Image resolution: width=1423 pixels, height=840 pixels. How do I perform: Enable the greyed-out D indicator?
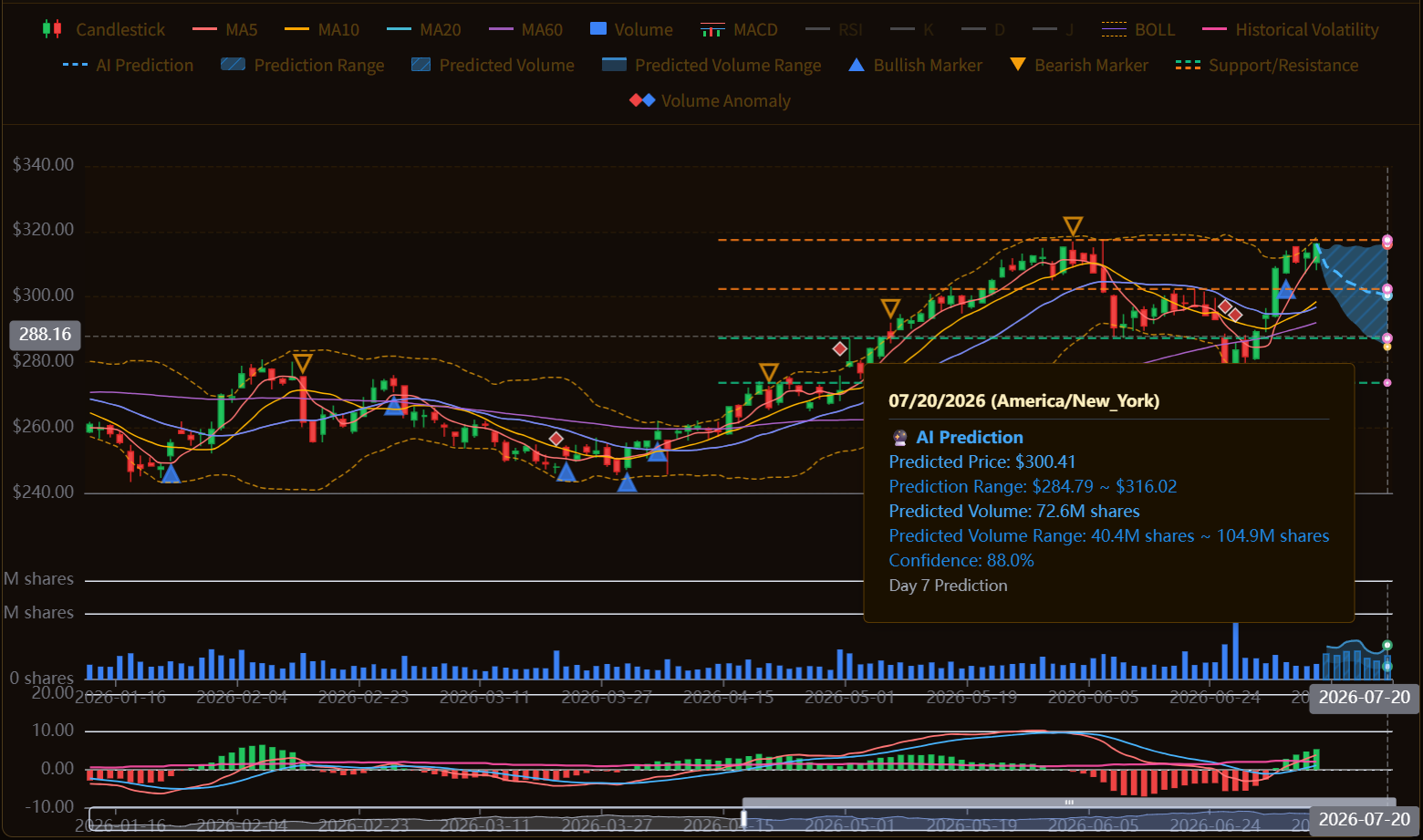[x=983, y=29]
